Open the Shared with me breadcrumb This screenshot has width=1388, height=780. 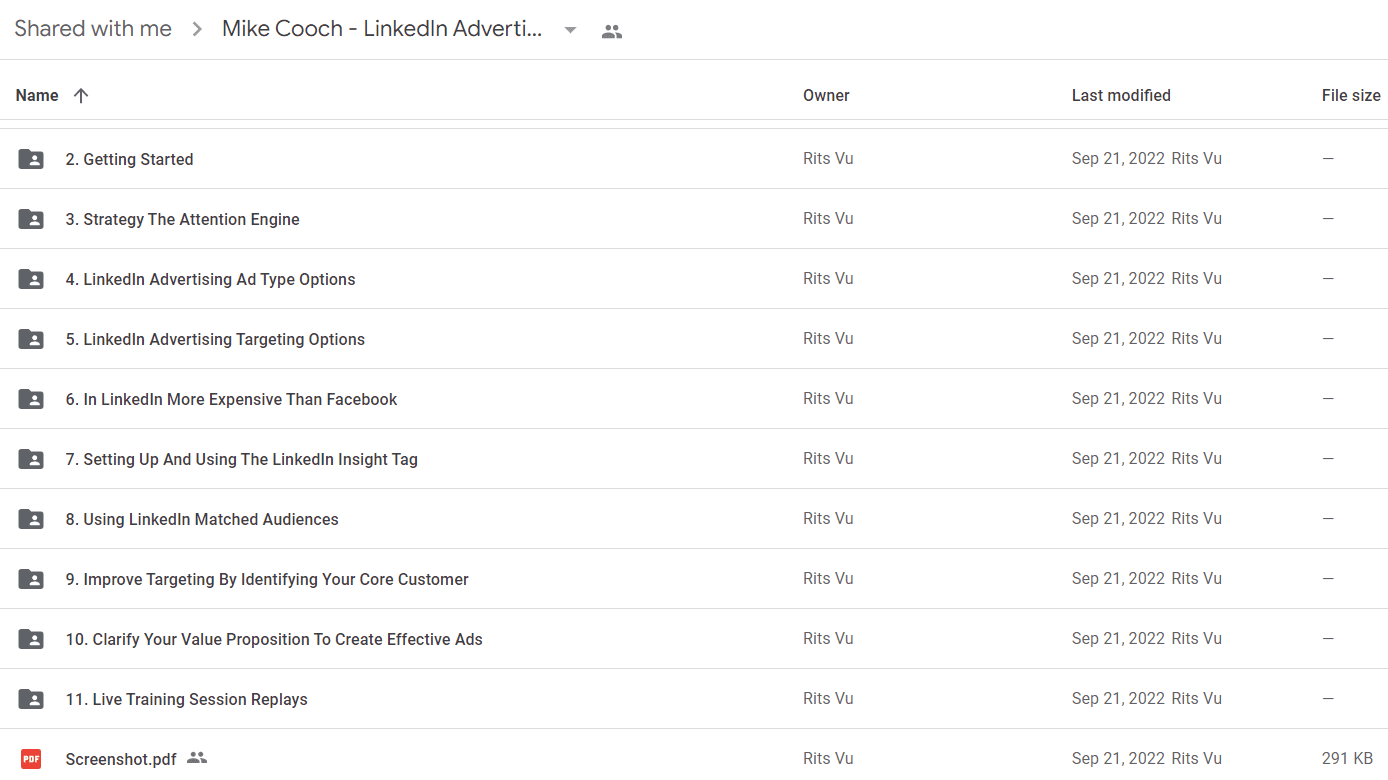[x=93, y=29]
